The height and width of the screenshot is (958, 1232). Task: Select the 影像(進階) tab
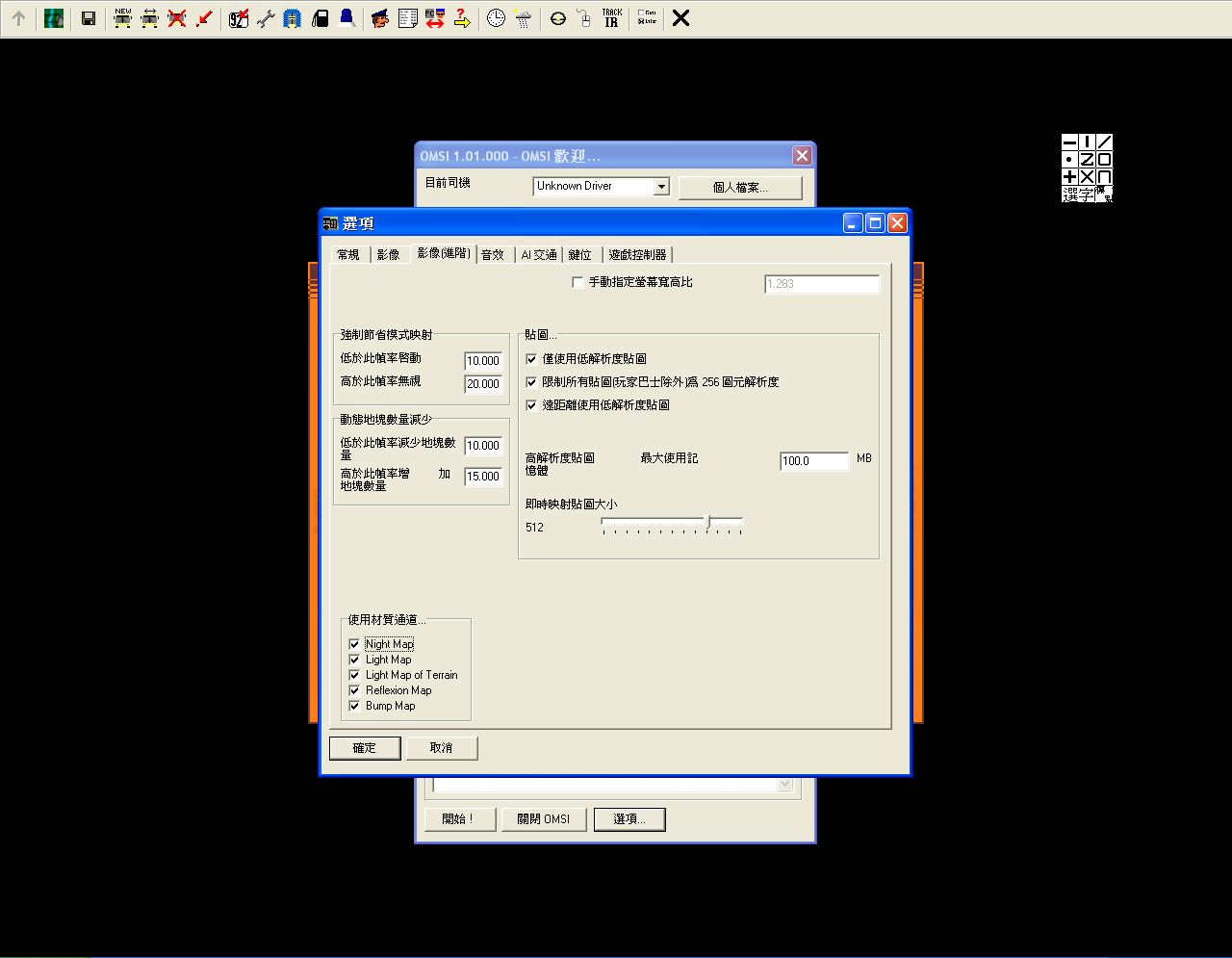(x=444, y=253)
